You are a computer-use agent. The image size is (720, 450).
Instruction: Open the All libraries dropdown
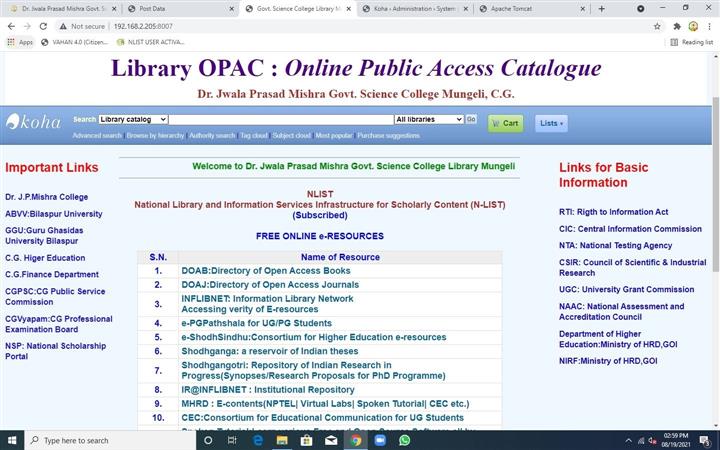coord(429,119)
